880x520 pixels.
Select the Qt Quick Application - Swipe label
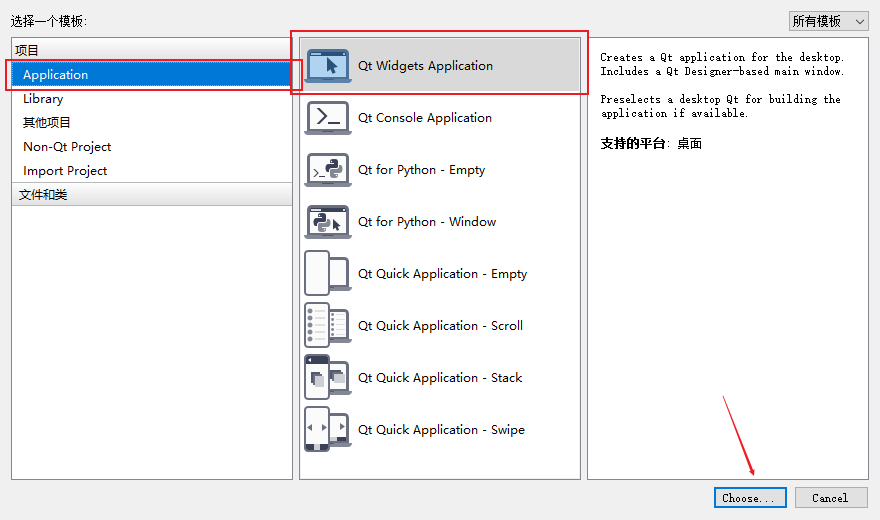441,430
